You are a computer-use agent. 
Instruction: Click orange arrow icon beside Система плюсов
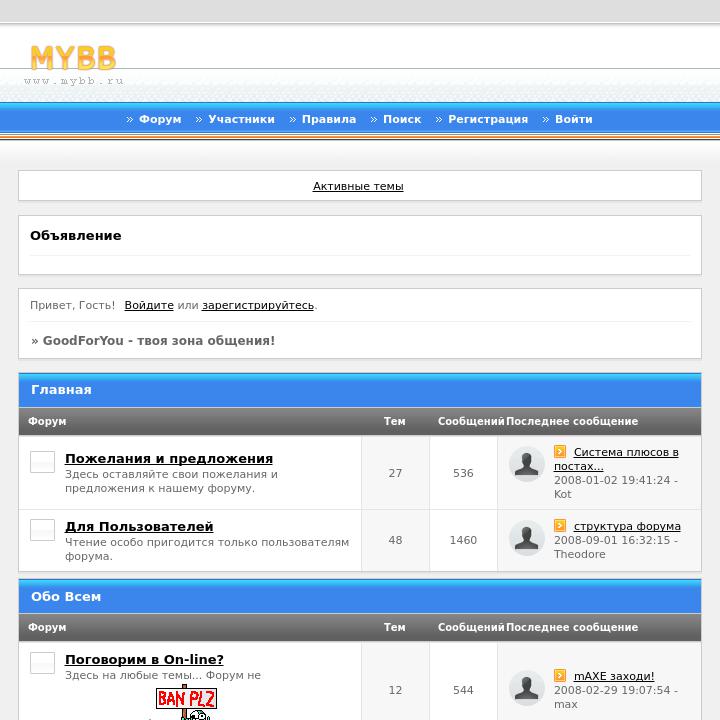pos(560,451)
